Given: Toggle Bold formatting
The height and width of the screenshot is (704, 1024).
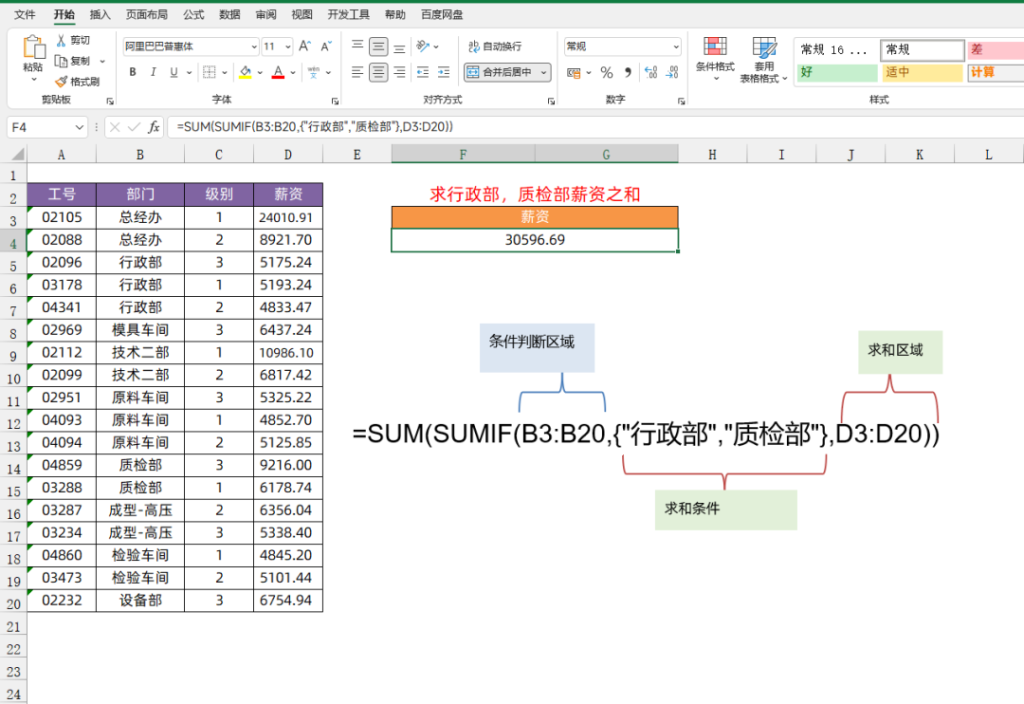Looking at the screenshot, I should tap(133, 72).
